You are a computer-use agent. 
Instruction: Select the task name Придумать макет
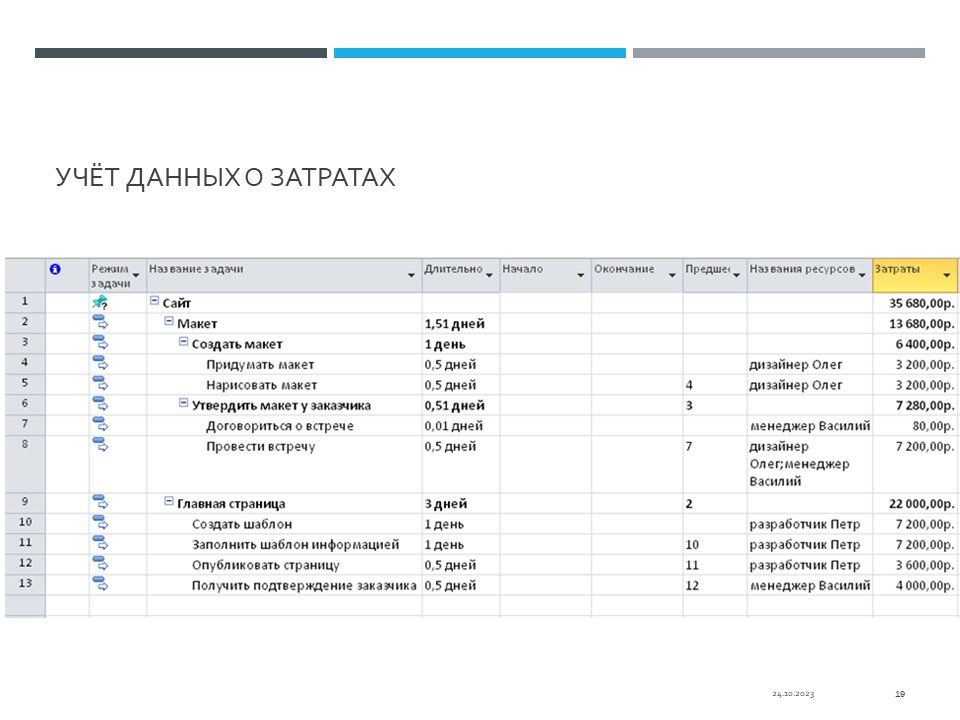point(260,365)
